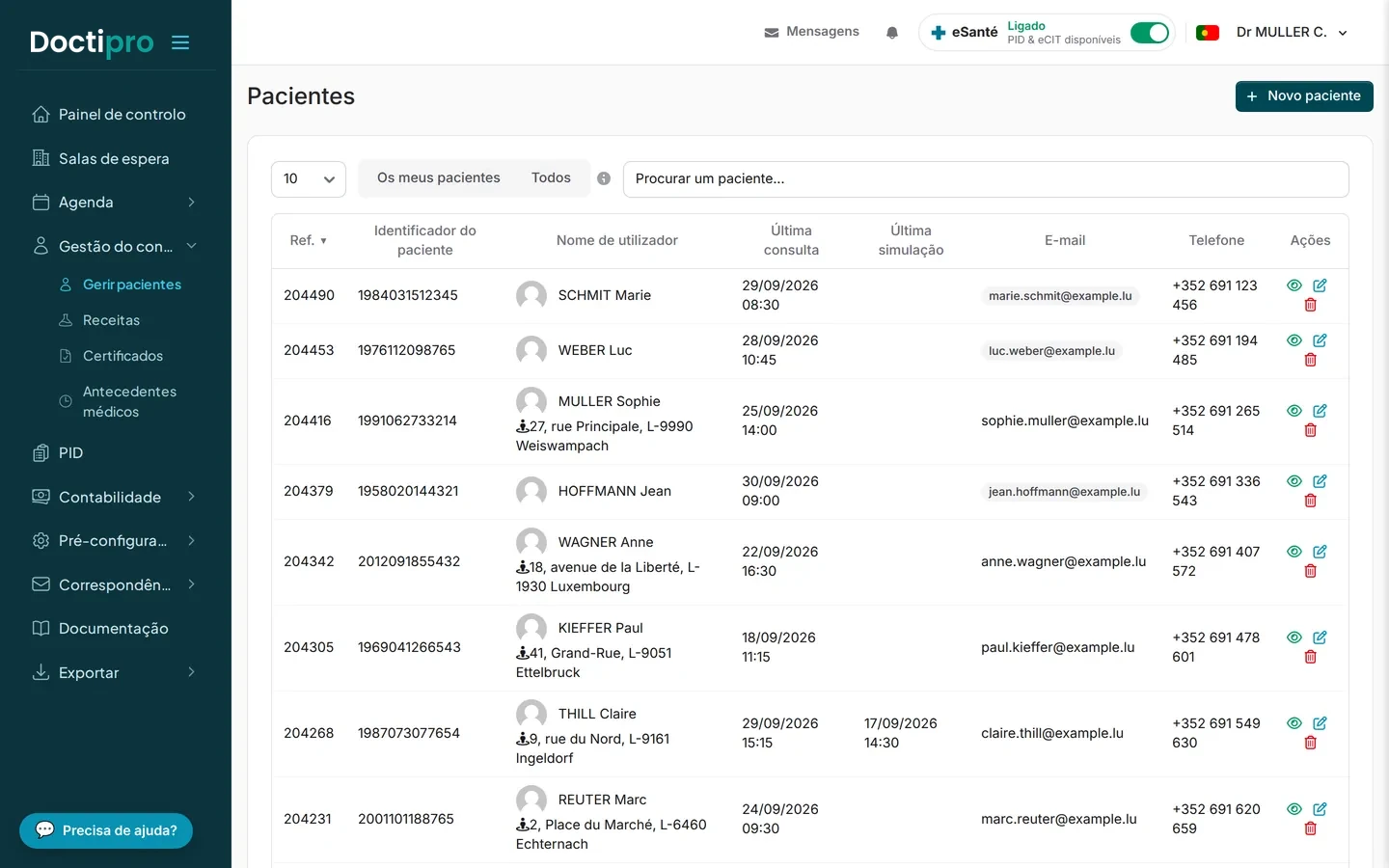Click the info icon next to Todos
The image size is (1389, 868).
(x=604, y=178)
